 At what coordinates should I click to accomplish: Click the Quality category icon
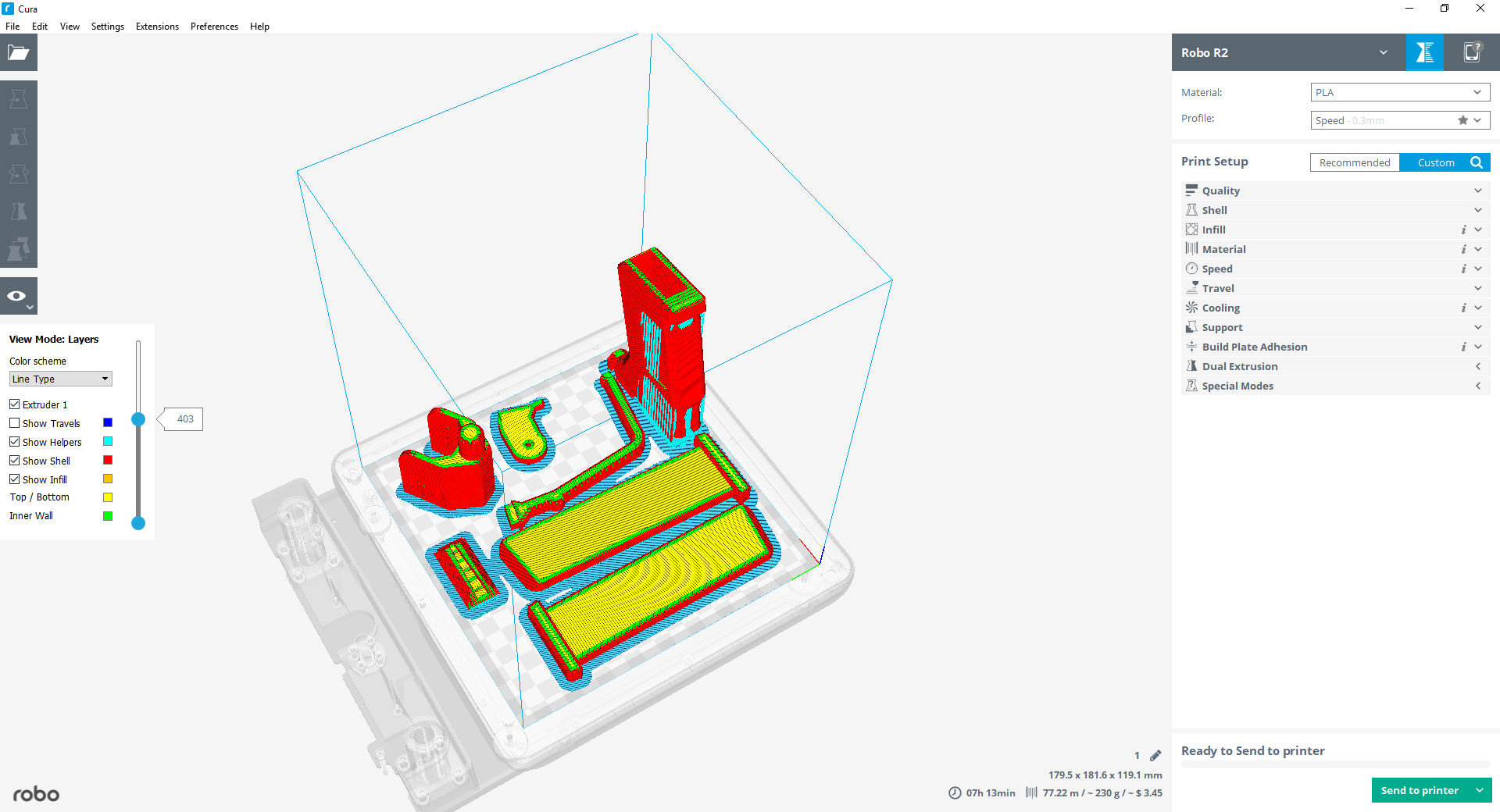(x=1191, y=191)
